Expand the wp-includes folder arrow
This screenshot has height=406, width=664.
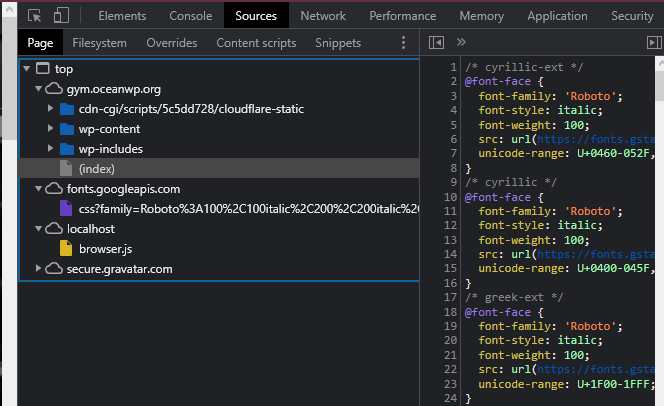50,148
